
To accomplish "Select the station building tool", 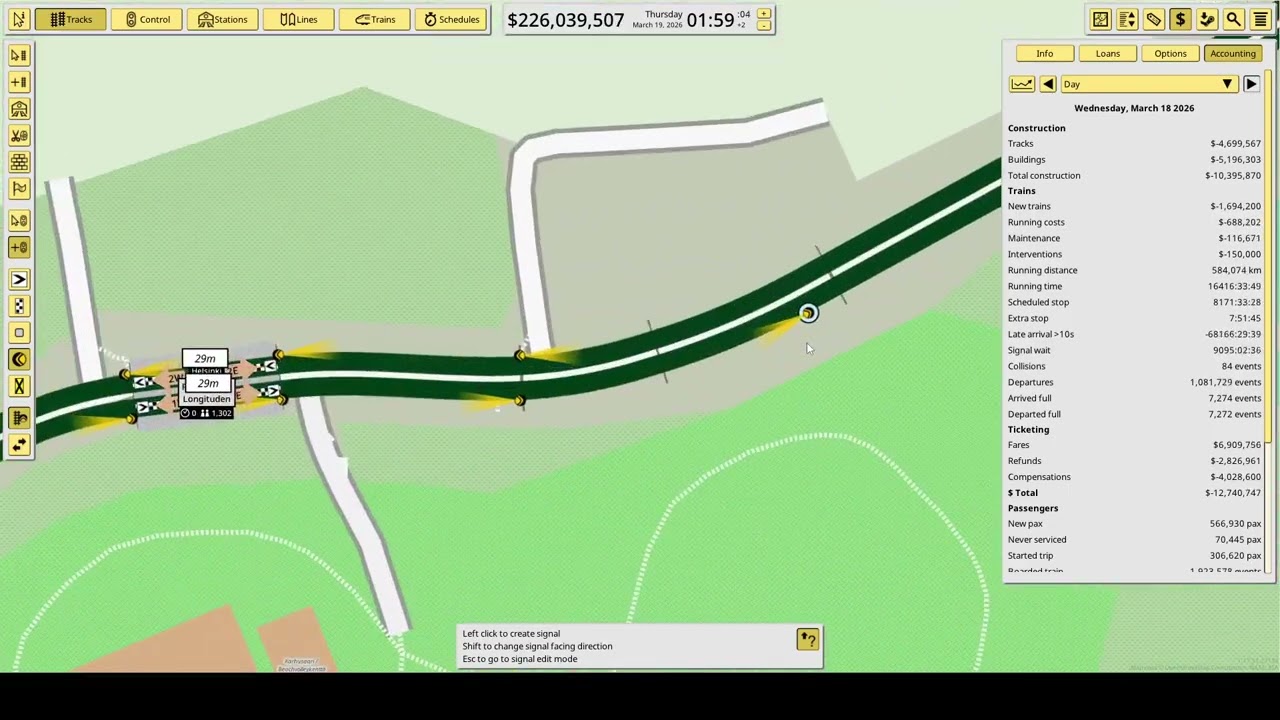I will [x=19, y=109].
